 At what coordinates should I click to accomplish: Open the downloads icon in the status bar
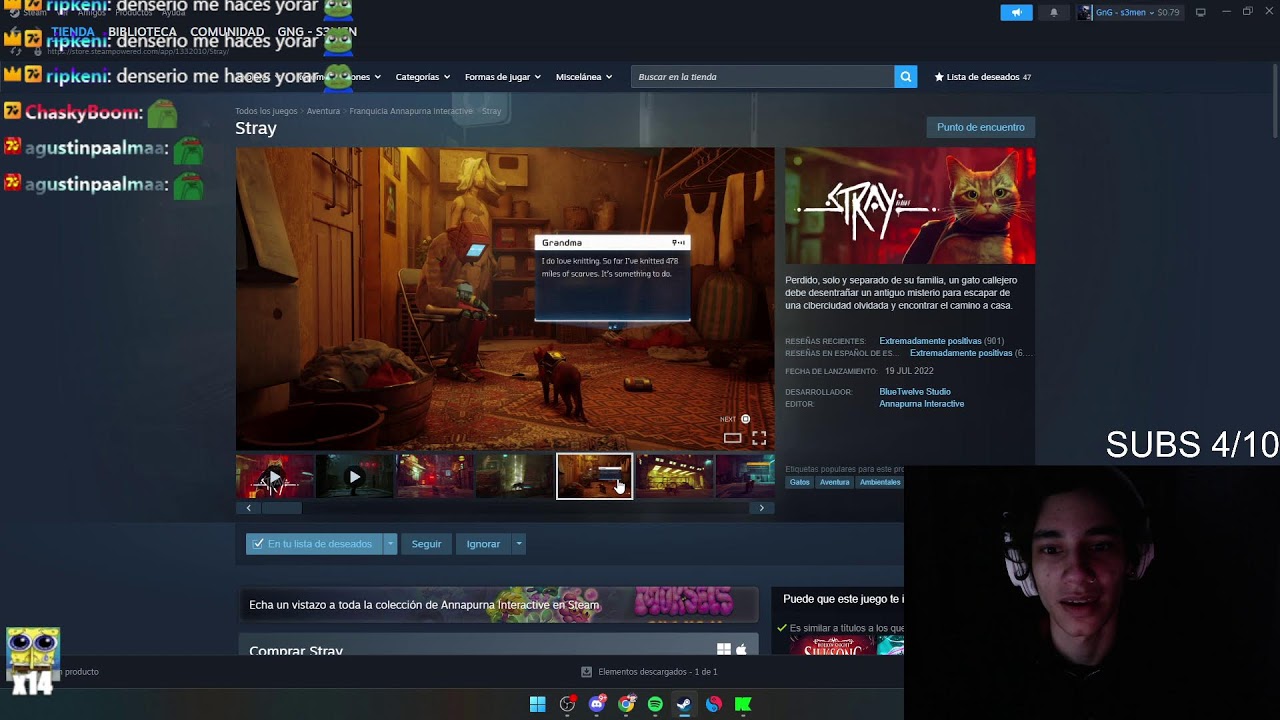click(587, 672)
